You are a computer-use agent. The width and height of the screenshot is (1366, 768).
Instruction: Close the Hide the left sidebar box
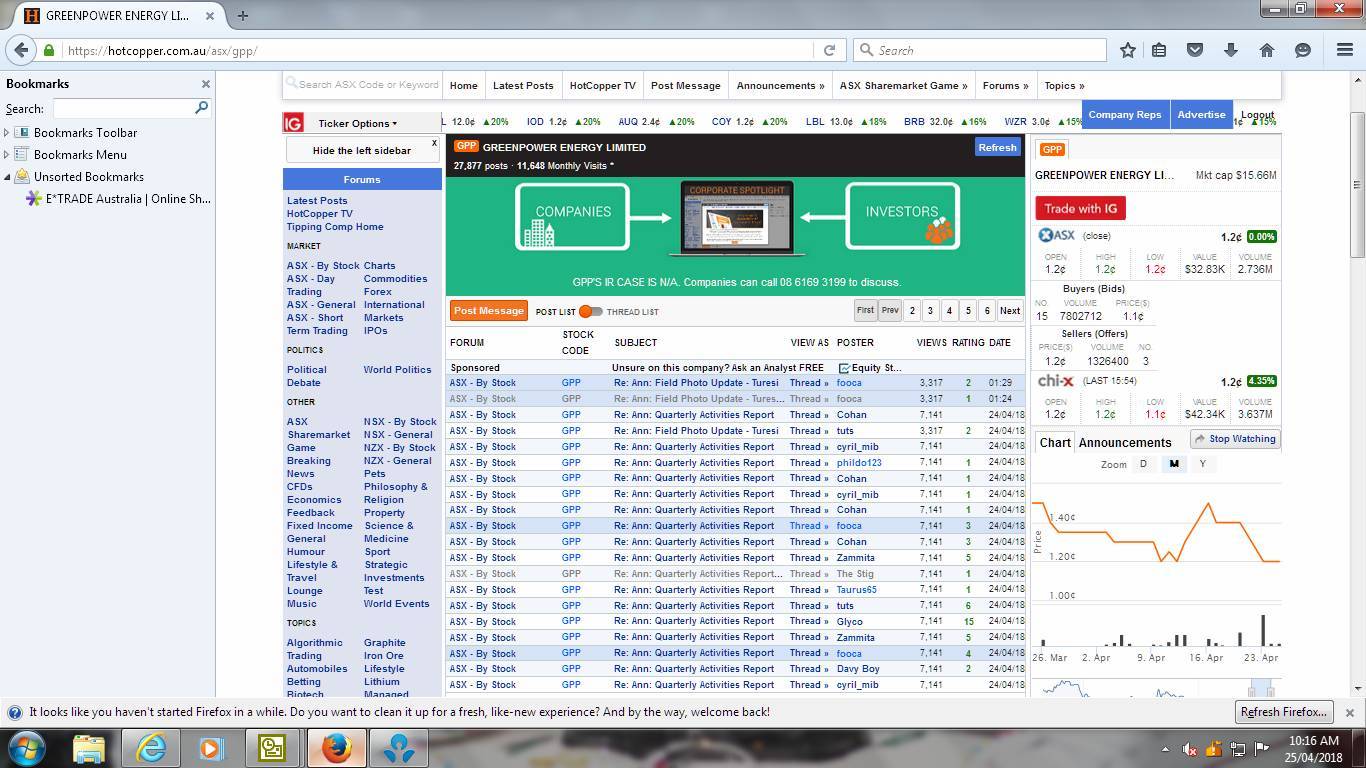tap(434, 143)
